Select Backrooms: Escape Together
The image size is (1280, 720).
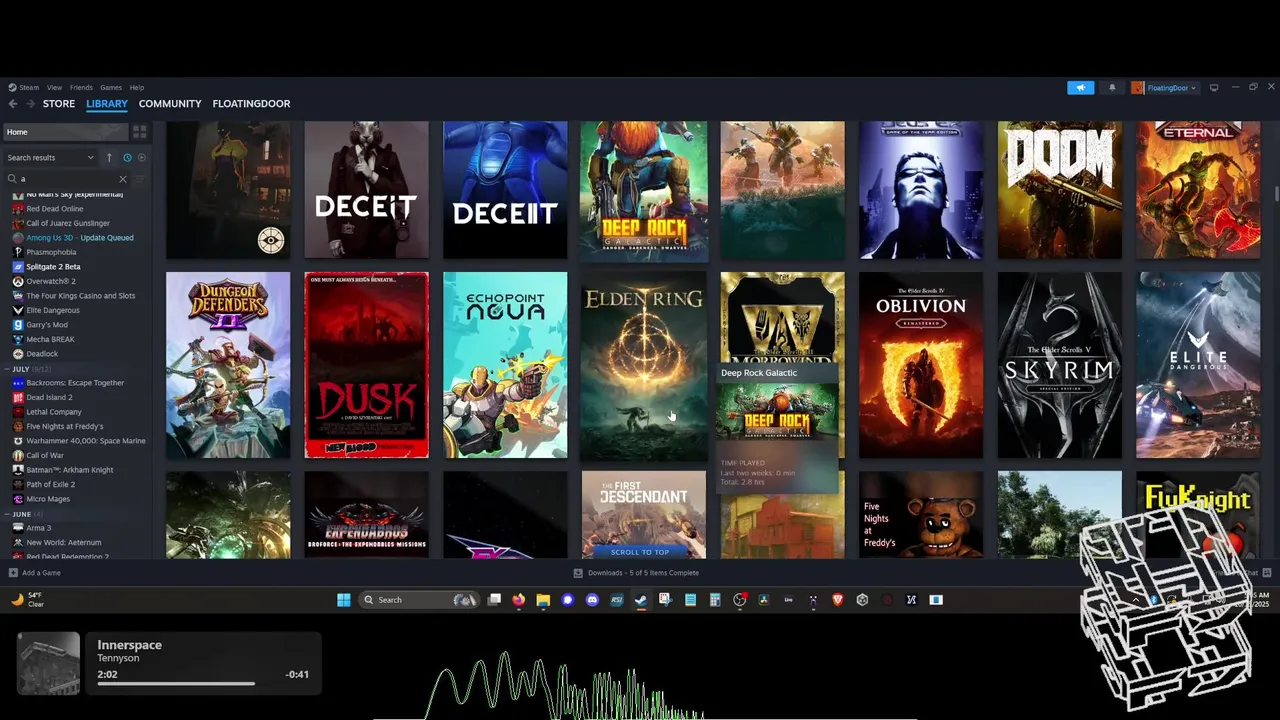point(75,383)
